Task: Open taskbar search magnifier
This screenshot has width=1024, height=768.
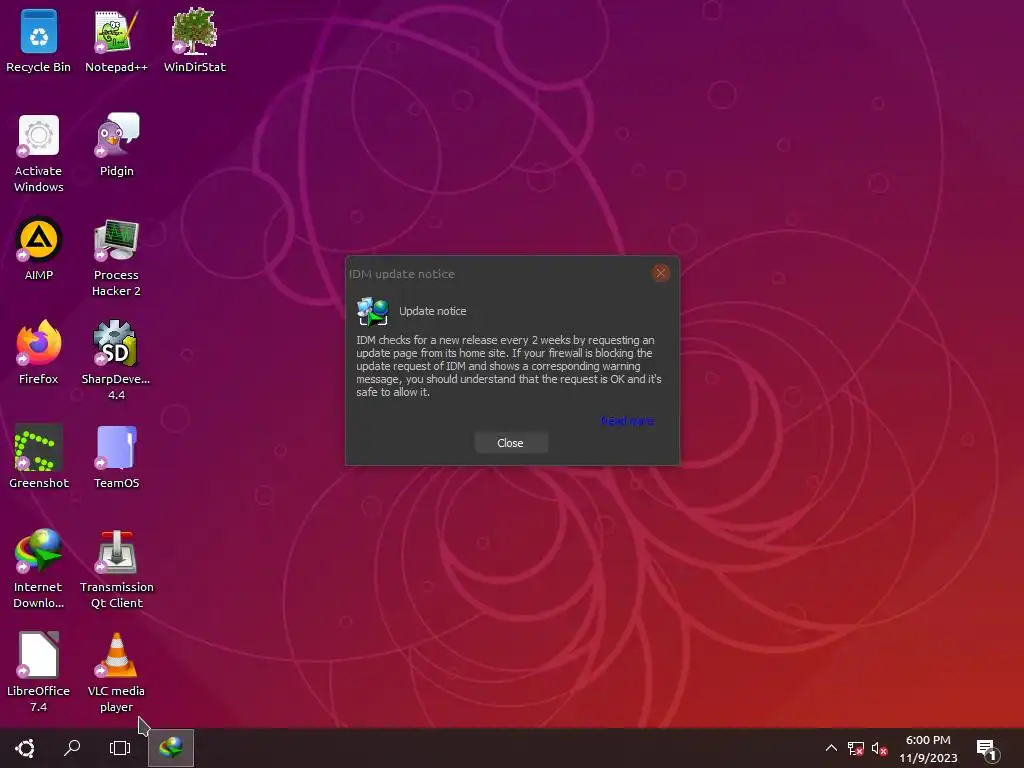Action: (72, 748)
